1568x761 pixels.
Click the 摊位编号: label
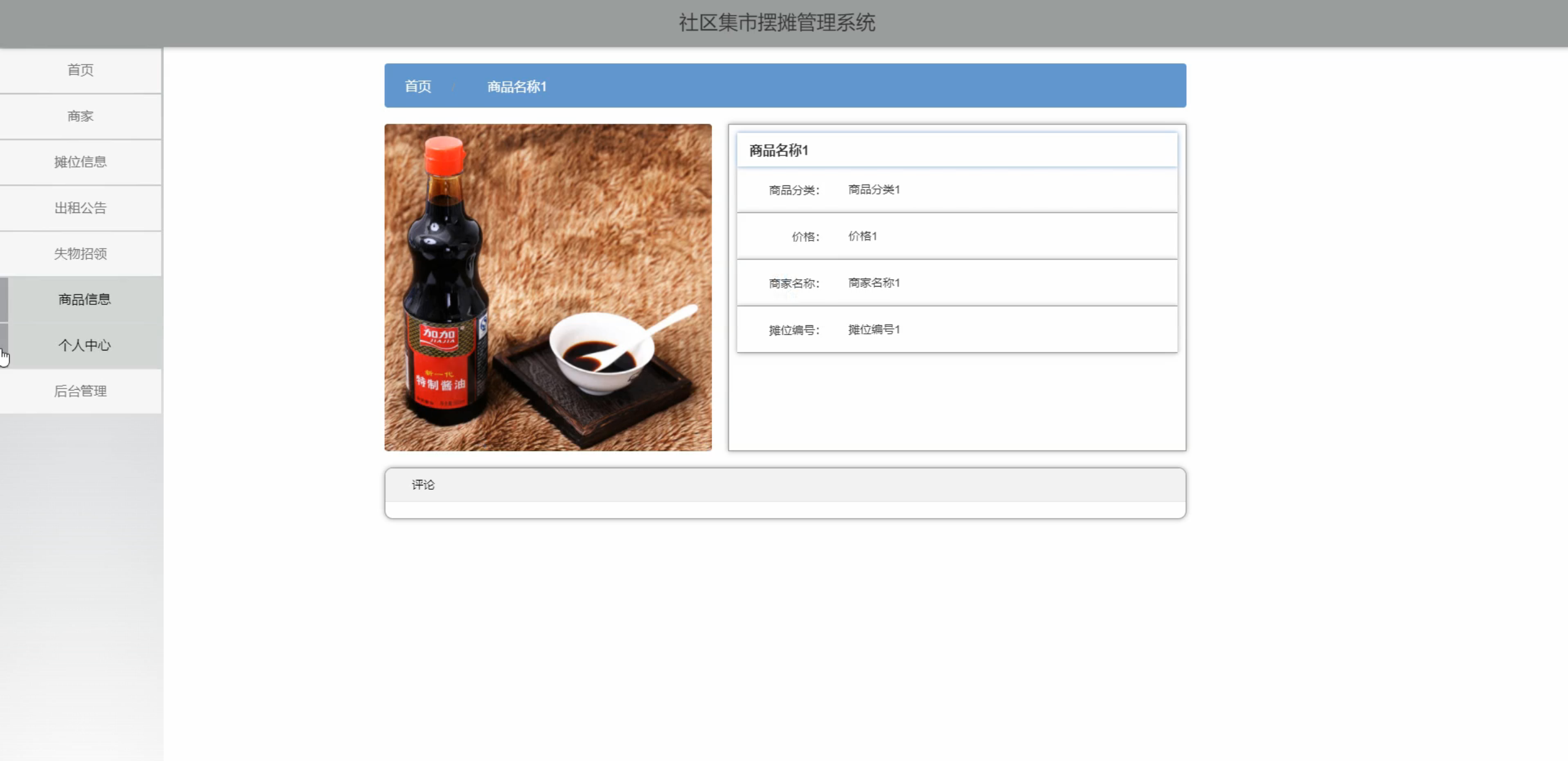tap(794, 330)
